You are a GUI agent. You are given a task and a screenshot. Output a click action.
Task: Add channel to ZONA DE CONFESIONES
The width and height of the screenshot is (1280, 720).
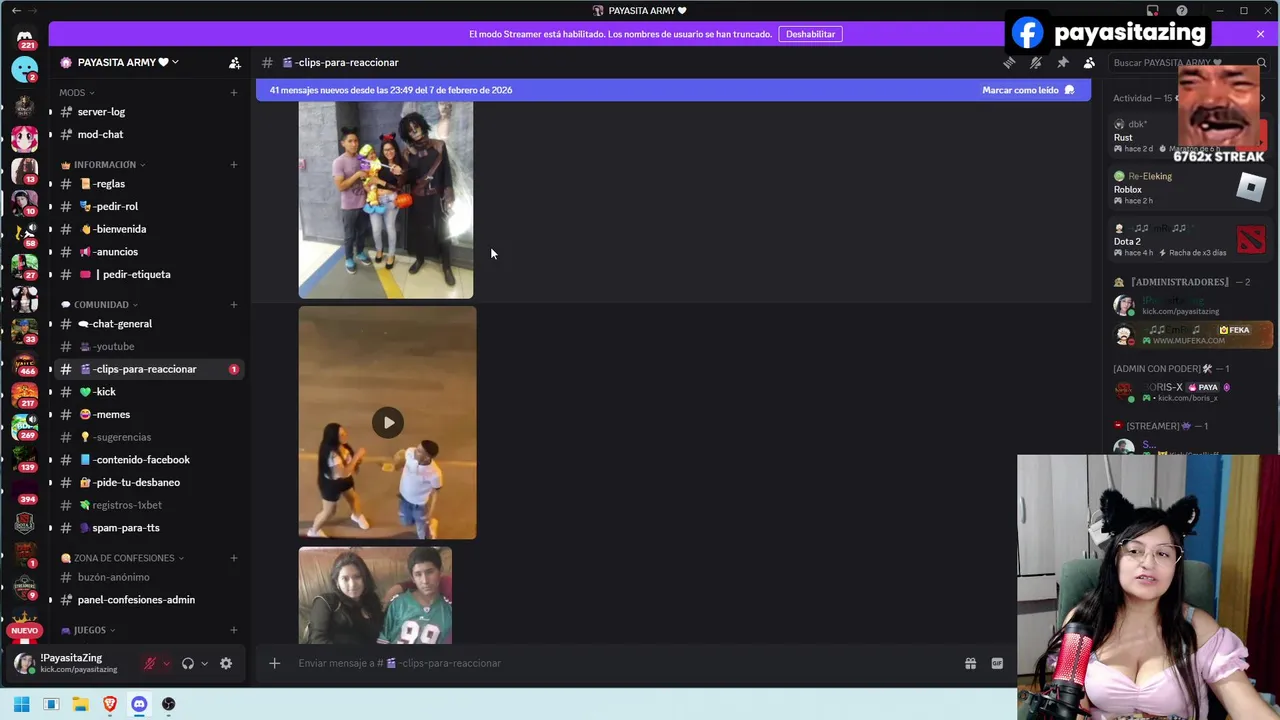[234, 558]
